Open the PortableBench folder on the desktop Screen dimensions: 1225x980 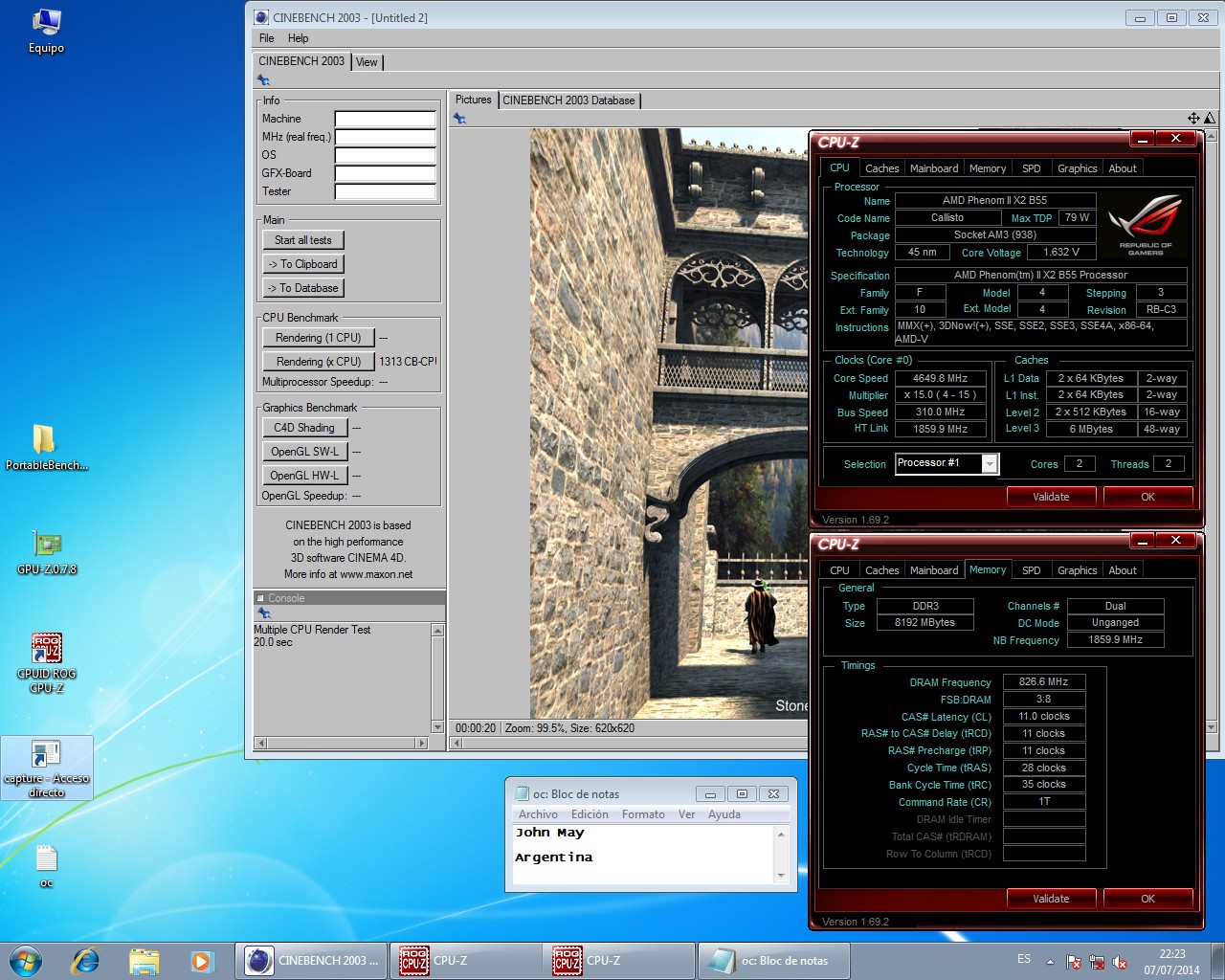click(x=46, y=447)
